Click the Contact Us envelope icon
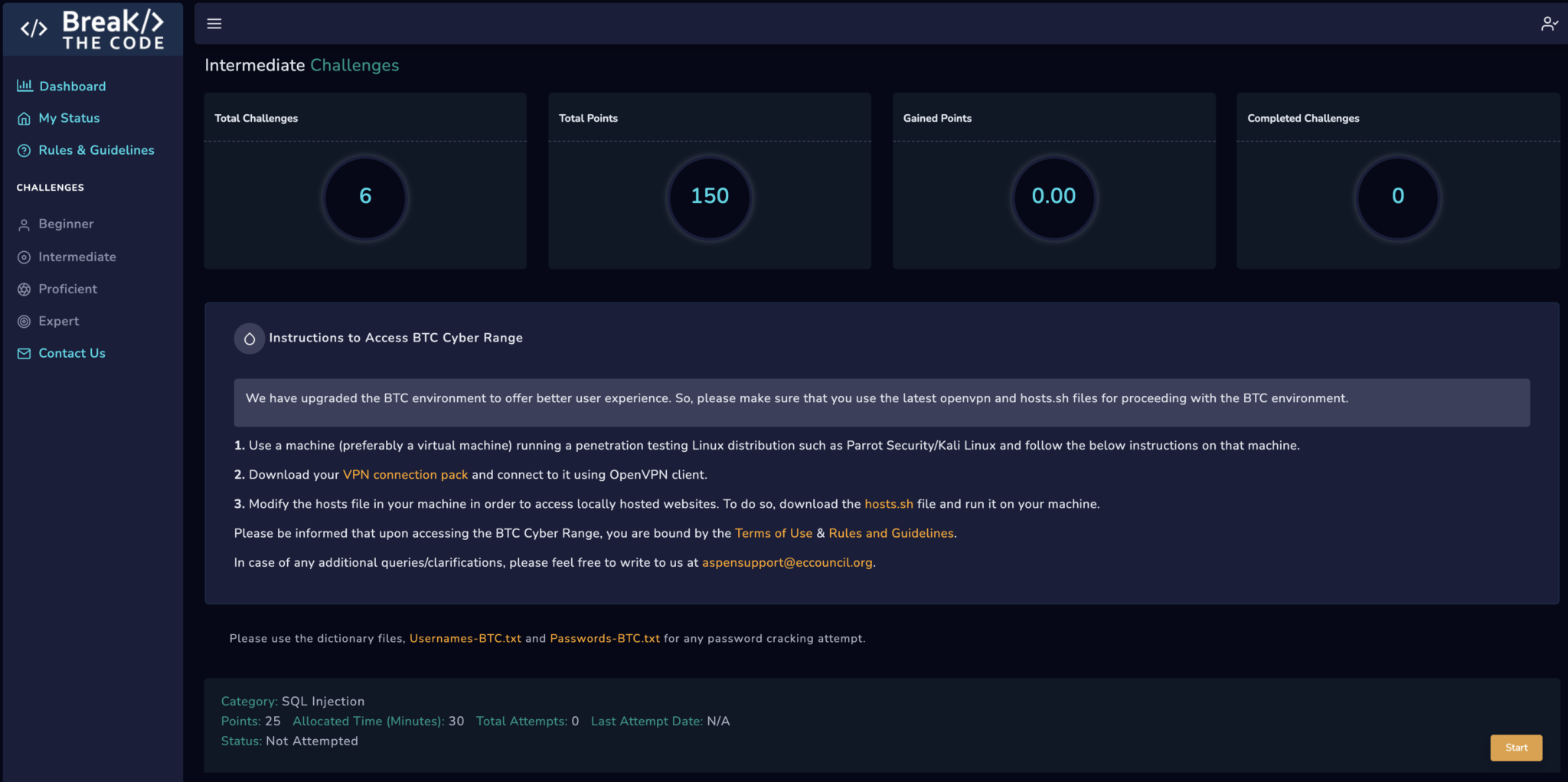The height and width of the screenshot is (782, 1568). (x=24, y=353)
